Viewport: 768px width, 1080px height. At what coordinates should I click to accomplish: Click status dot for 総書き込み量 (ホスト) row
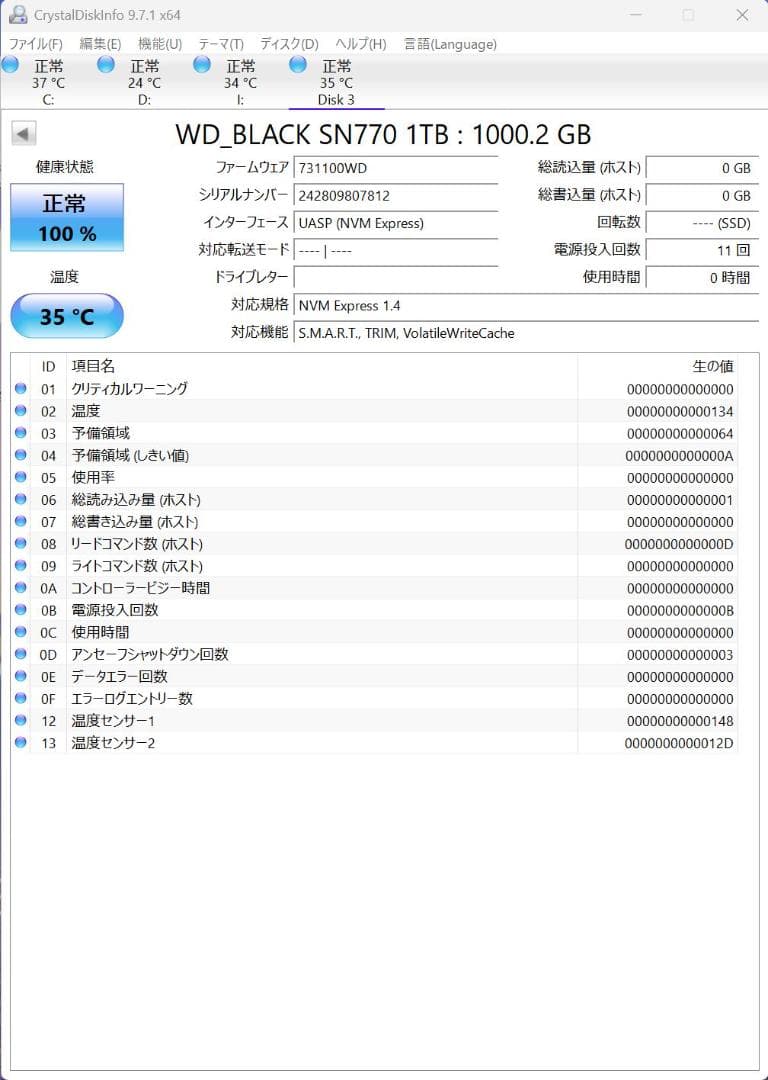tap(21, 521)
